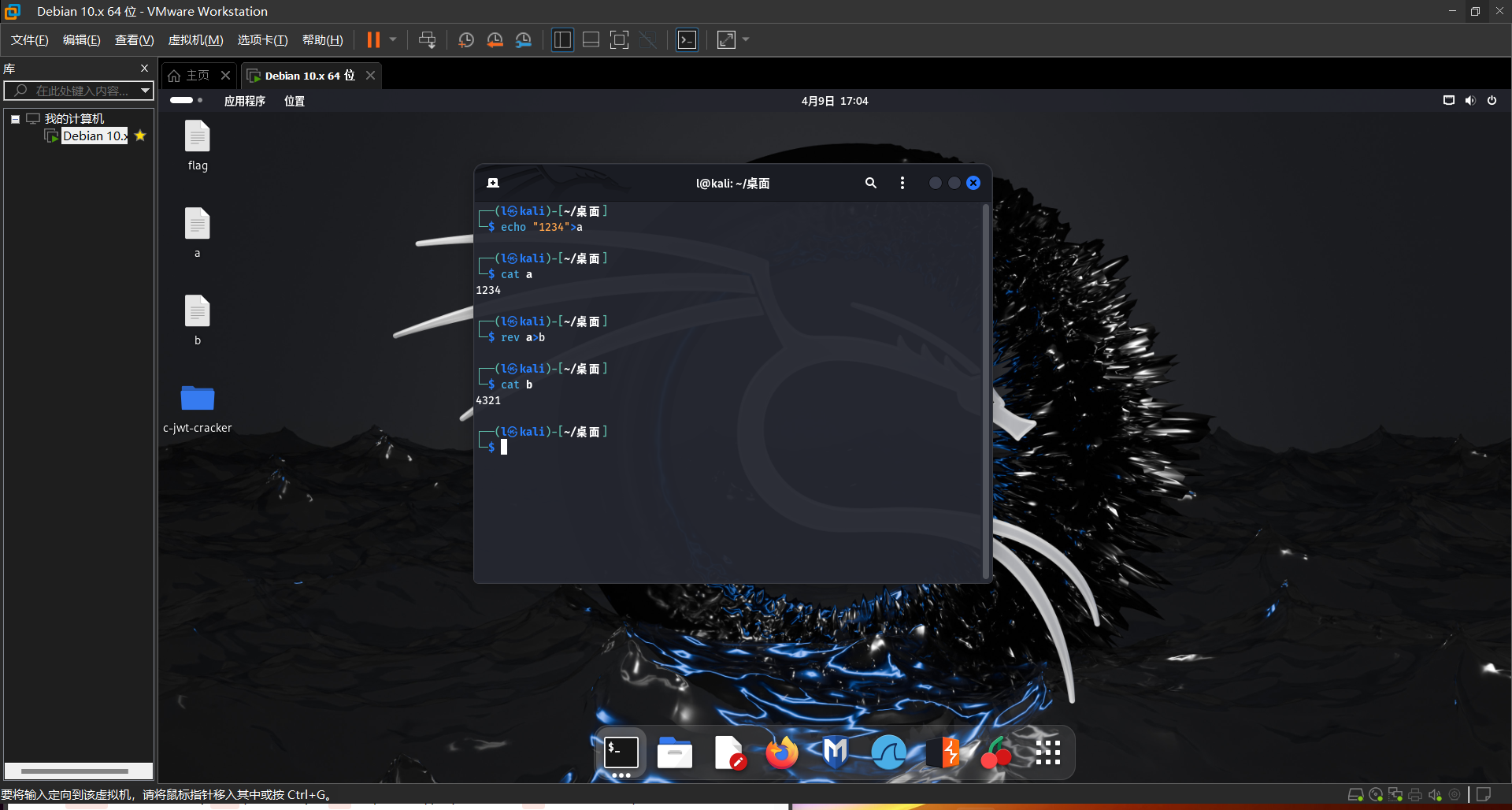Open the Metasploit framework from the dock
Image resolution: width=1512 pixels, height=810 pixels.
[x=835, y=752]
